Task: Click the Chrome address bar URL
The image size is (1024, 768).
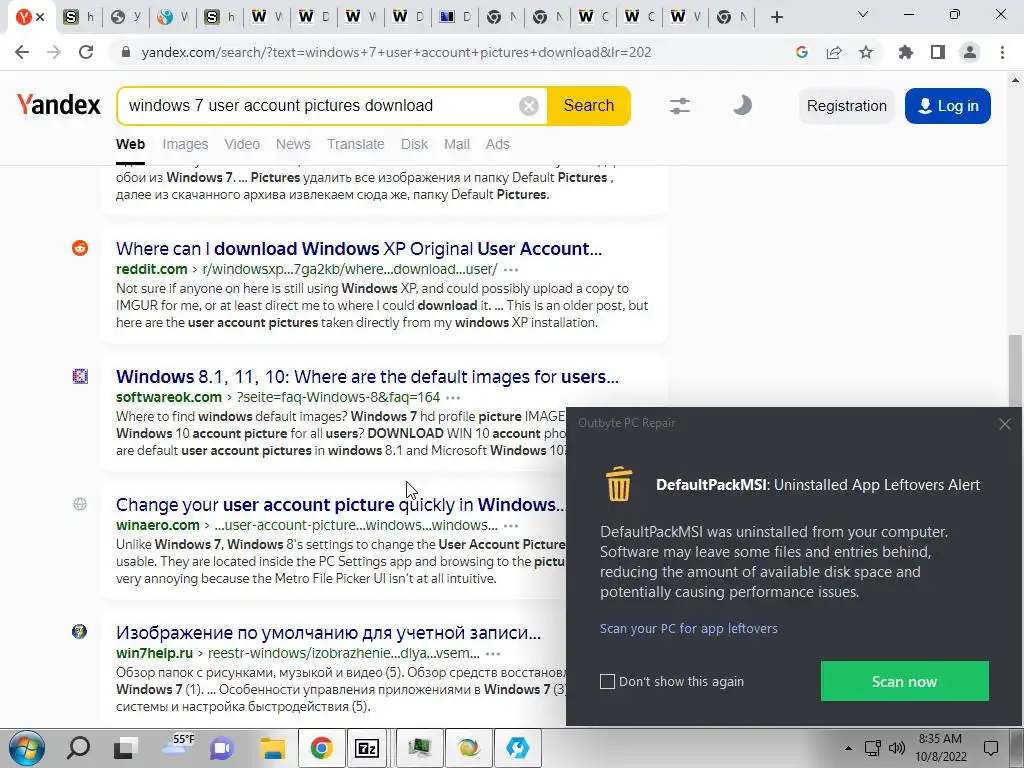Action: tap(396, 52)
